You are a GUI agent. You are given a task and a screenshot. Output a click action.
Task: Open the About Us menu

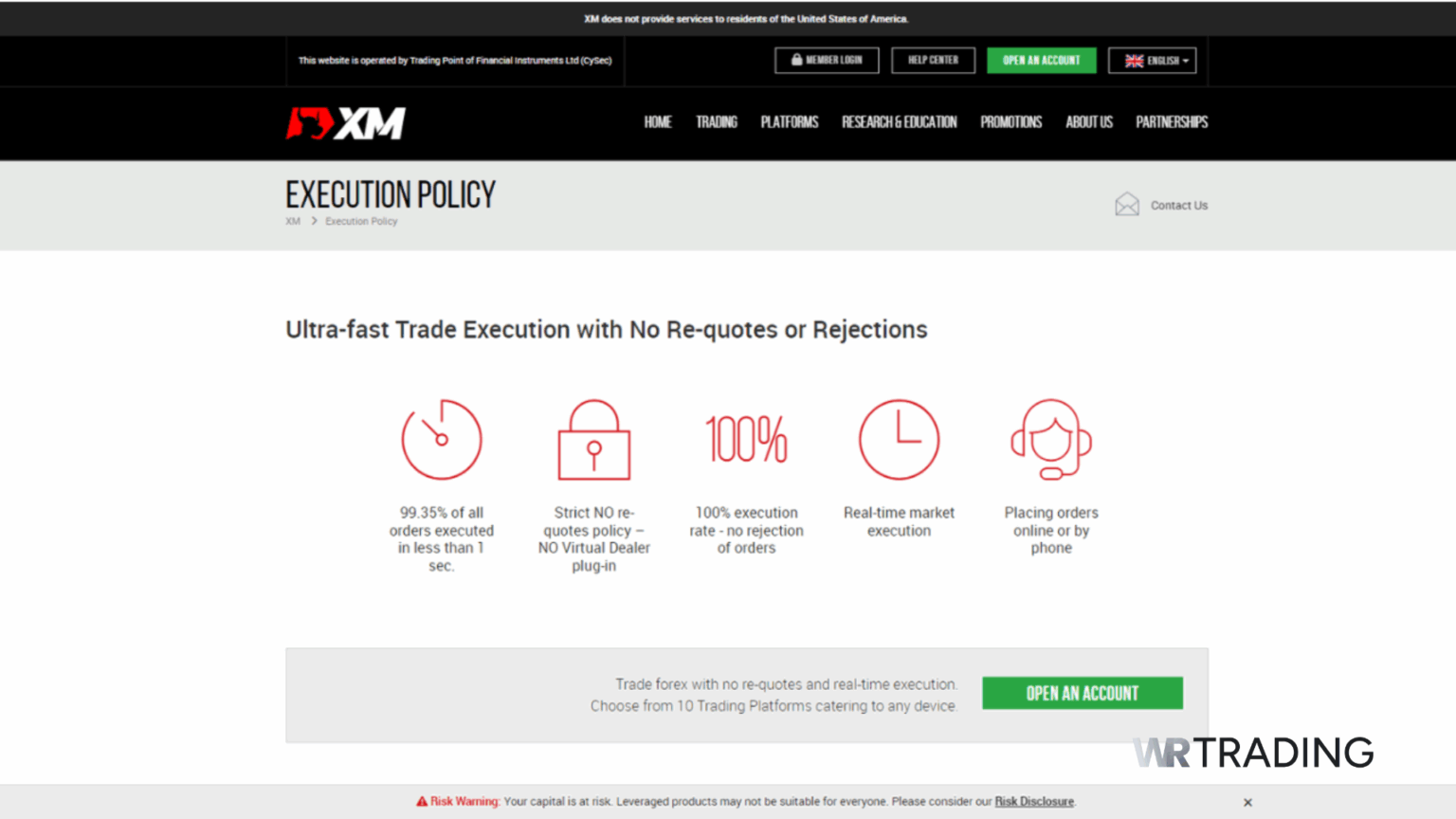[1089, 122]
